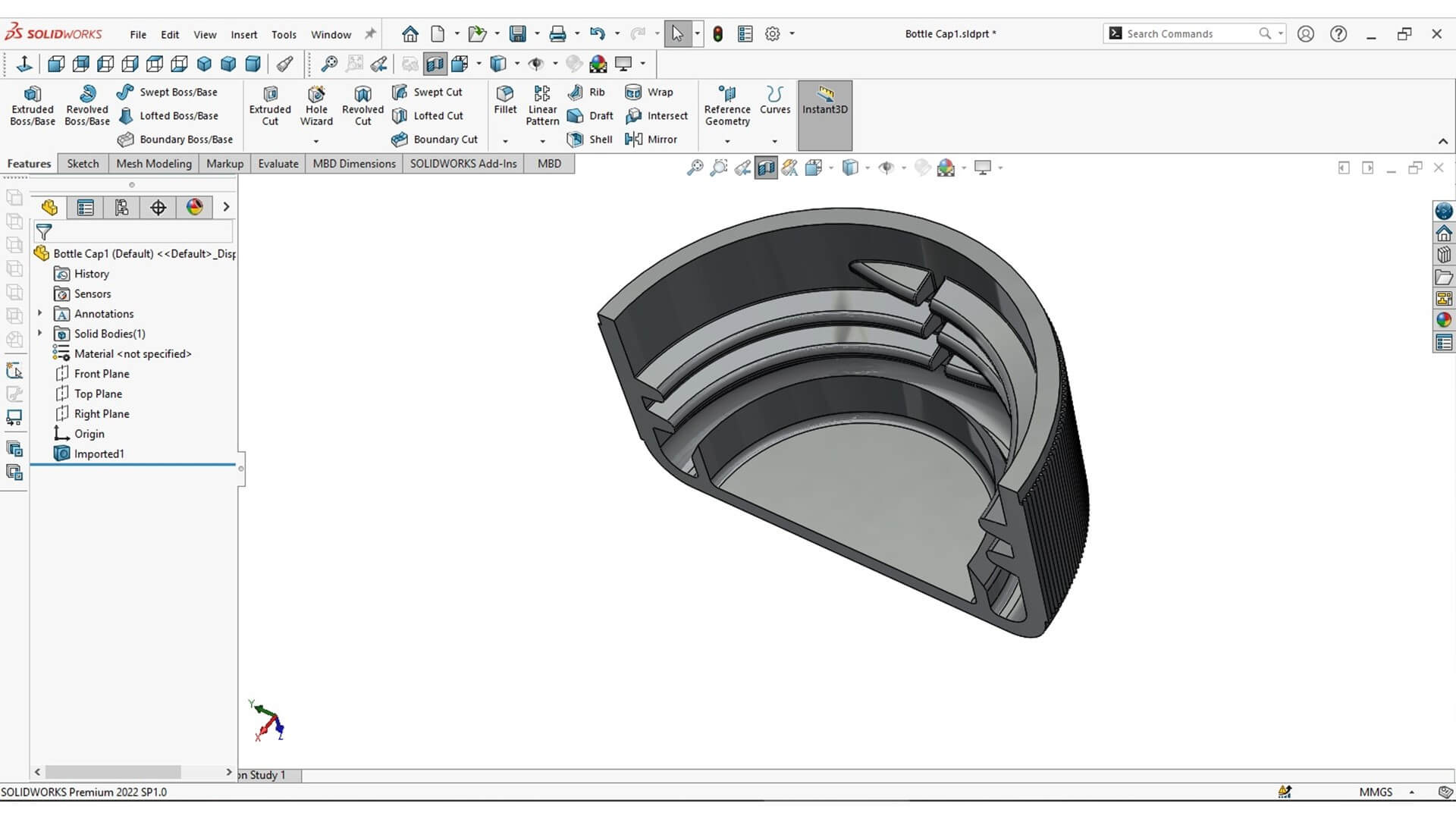Pin the menu bar with pushpin
Screen dimensions: 1456x819
[370, 34]
